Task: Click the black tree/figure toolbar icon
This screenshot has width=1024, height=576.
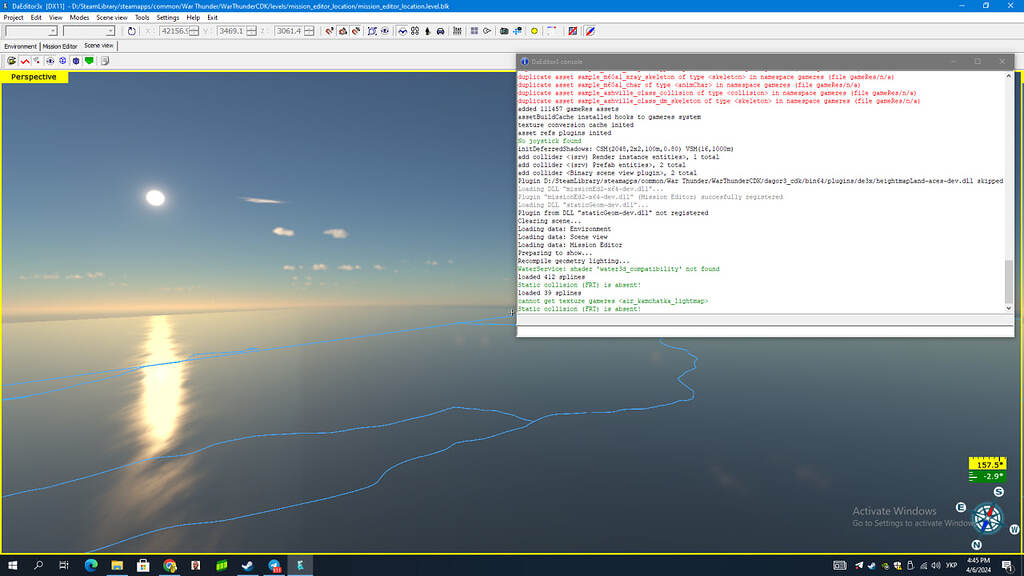Action: coord(427,31)
